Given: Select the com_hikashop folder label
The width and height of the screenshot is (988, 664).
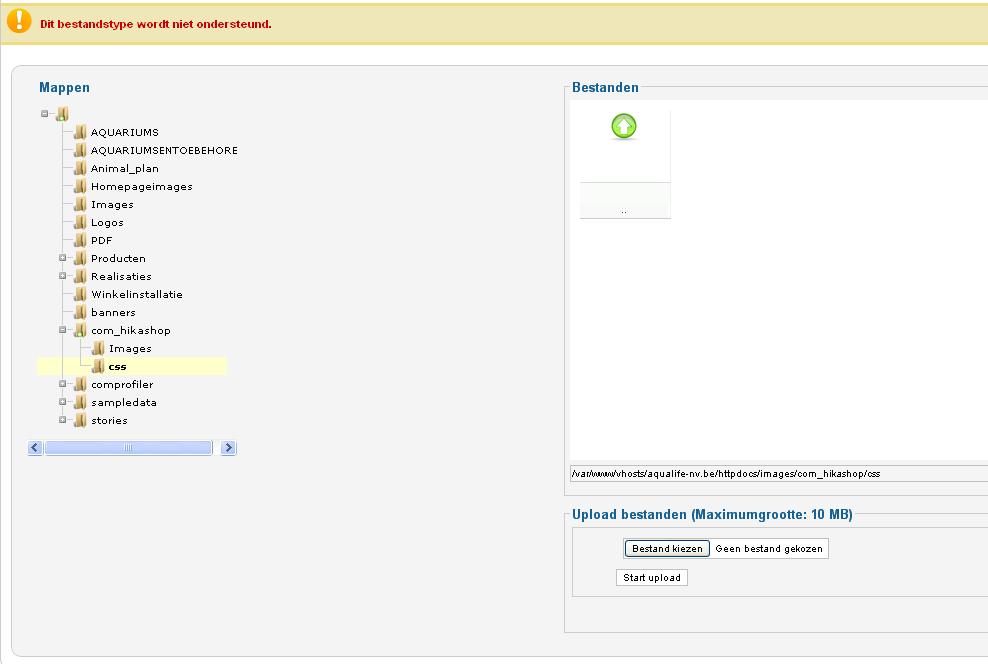Looking at the screenshot, I should pyautogui.click(x=131, y=331).
